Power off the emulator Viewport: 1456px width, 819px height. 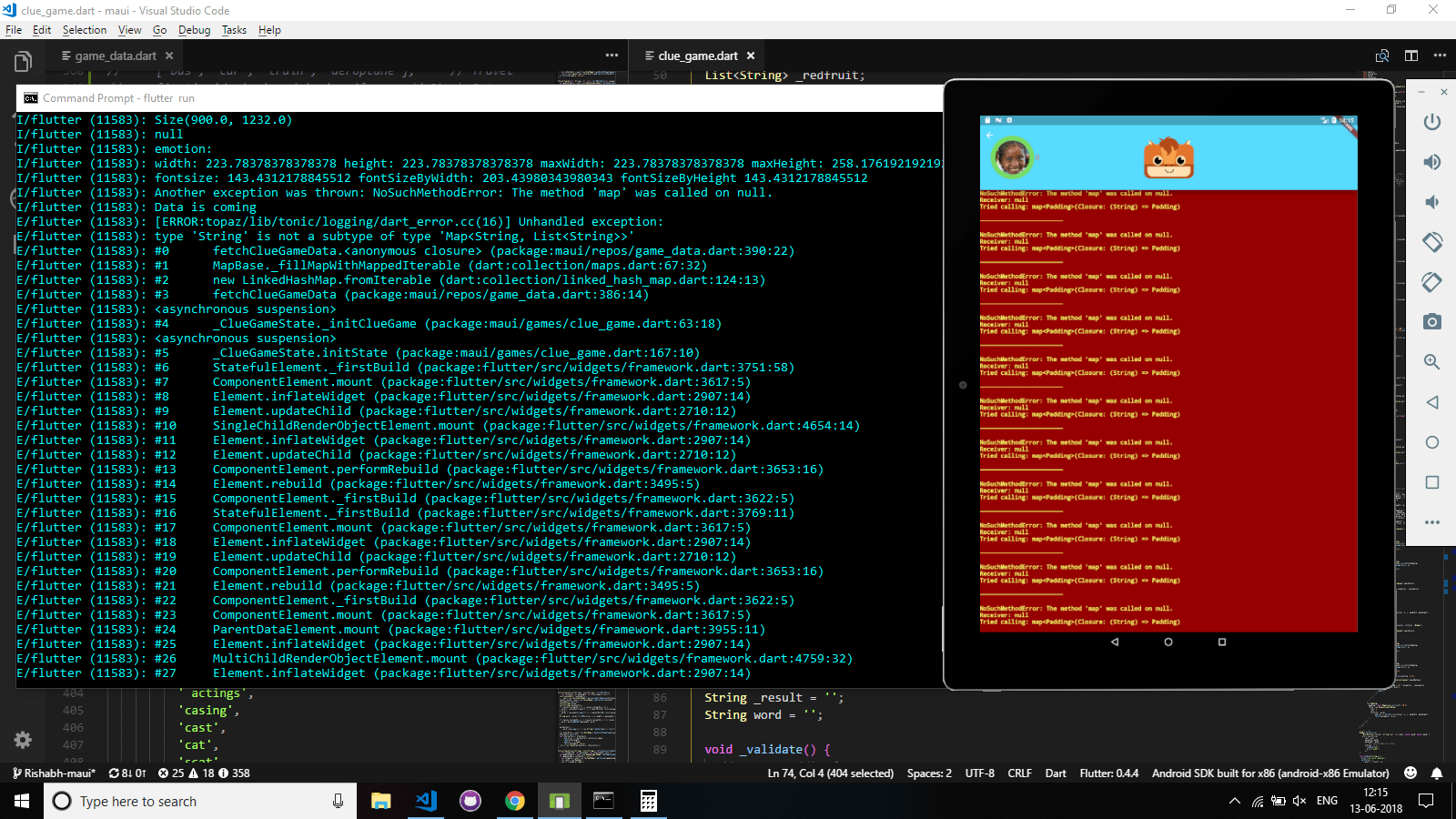pyautogui.click(x=1431, y=121)
